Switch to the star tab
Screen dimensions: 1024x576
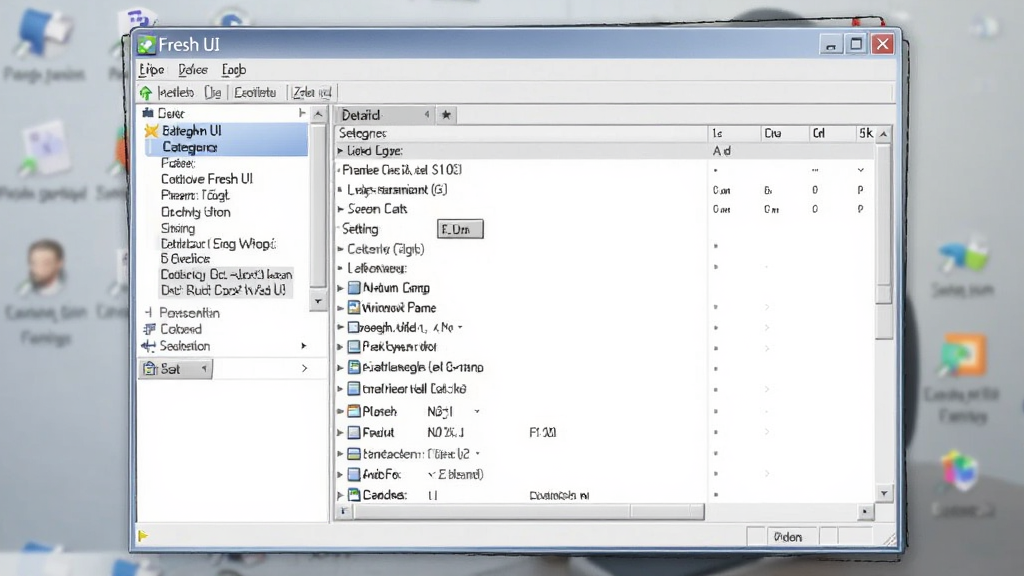(446, 115)
